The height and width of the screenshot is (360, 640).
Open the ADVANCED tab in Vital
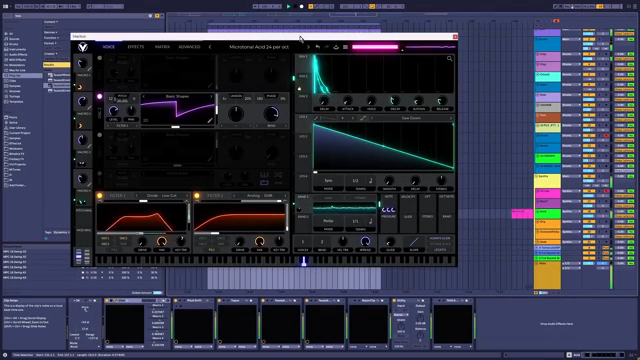coord(189,47)
